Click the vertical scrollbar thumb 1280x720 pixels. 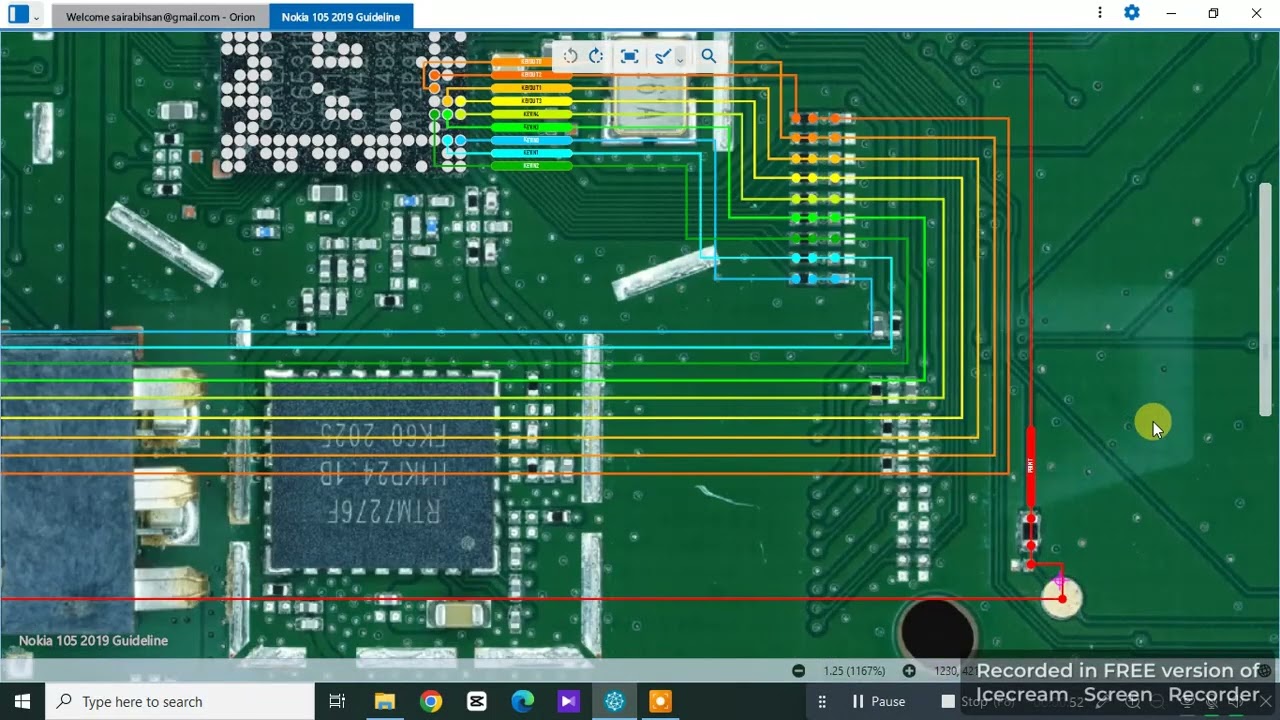(x=1265, y=300)
